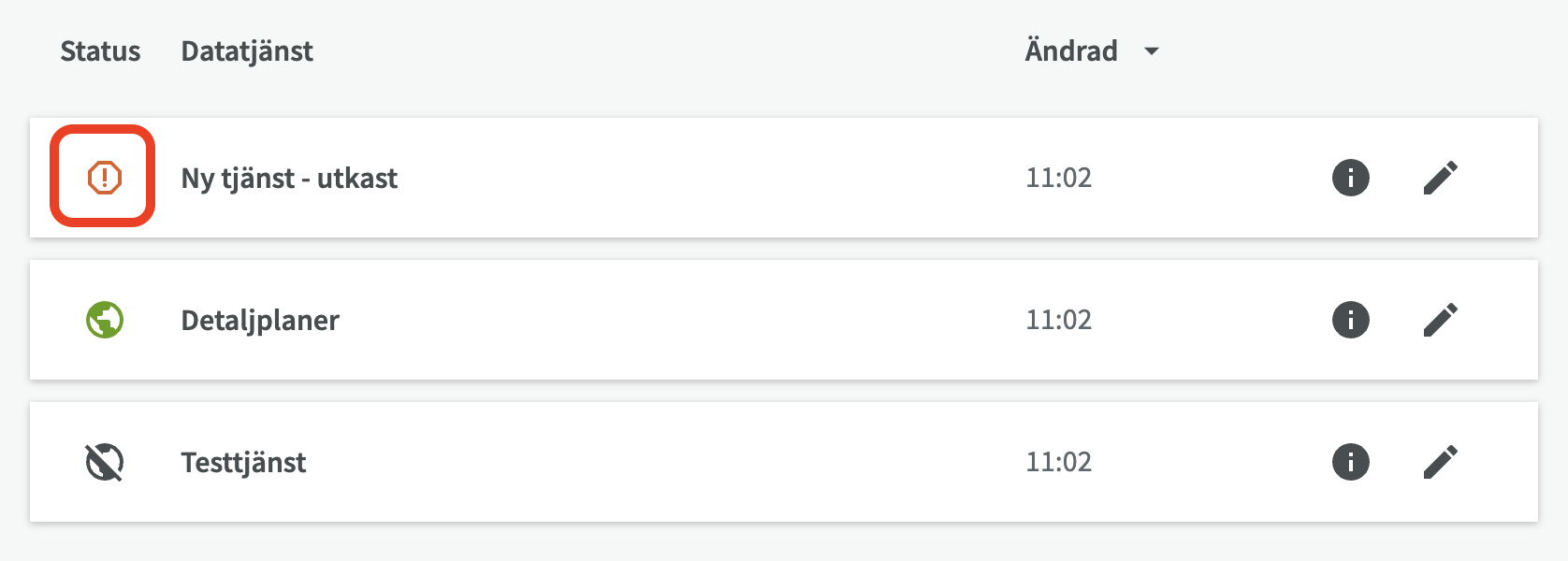Click the orange draft warning status icon
This screenshot has width=1568, height=561.
click(104, 178)
